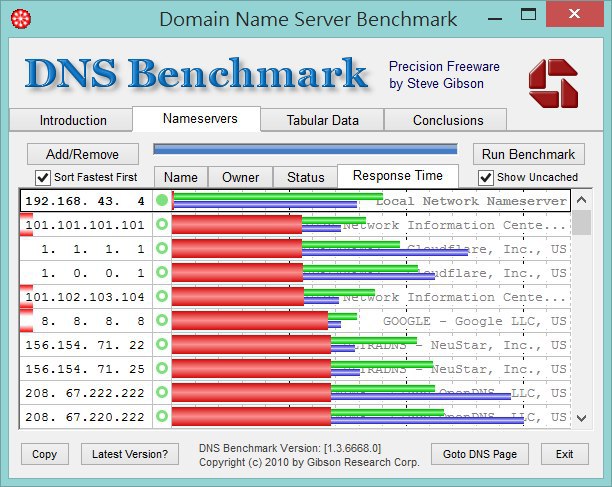Click the DNS Benchmark Version text
The width and height of the screenshot is (612, 487).
290,448
